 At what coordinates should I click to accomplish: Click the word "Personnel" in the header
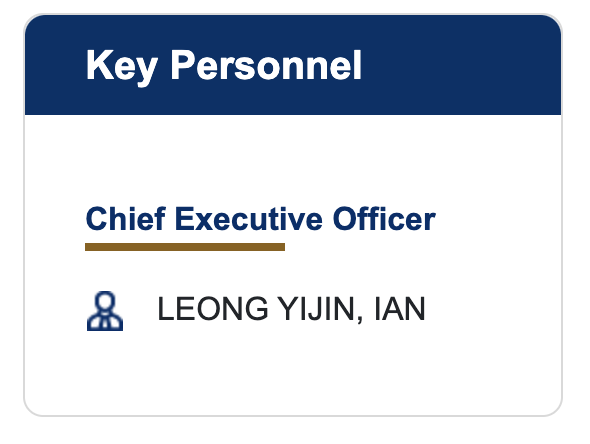click(x=266, y=65)
